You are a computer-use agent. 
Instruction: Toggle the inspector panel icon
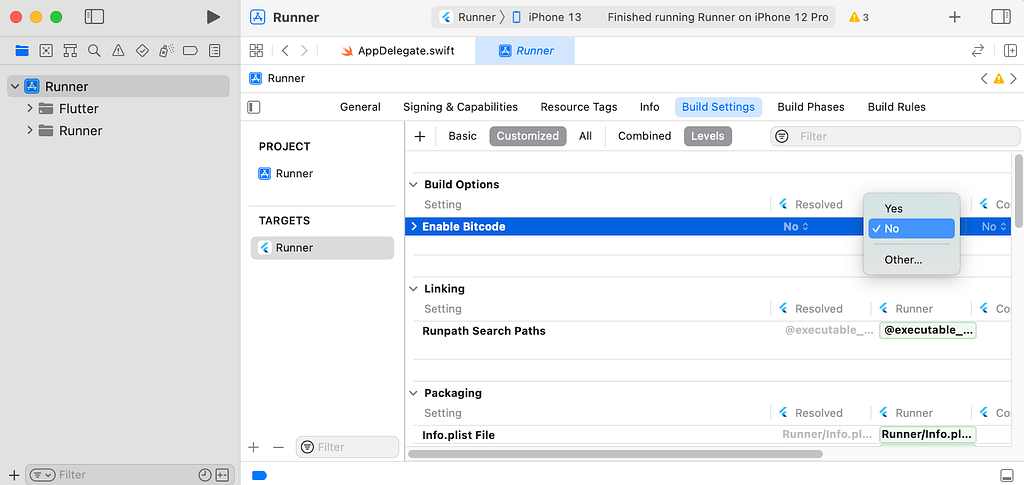(1000, 17)
